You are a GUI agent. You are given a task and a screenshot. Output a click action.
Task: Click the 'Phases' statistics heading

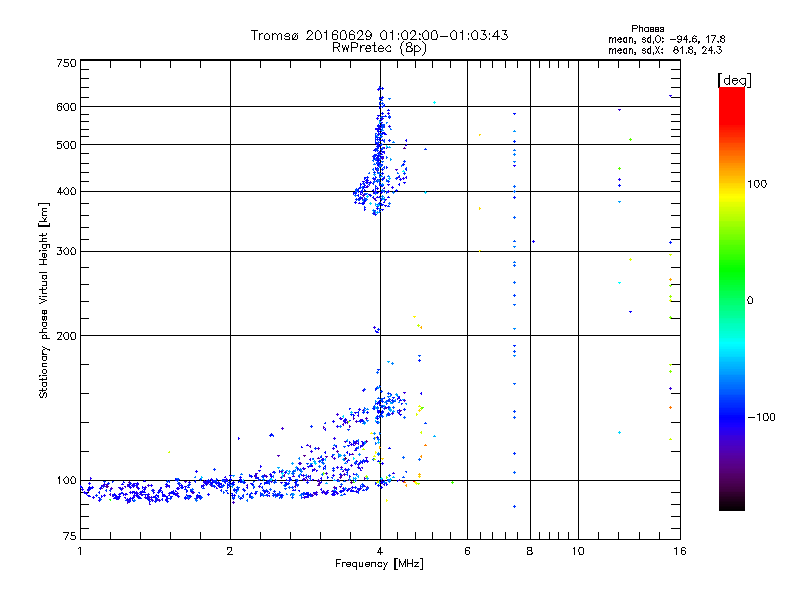point(647,29)
